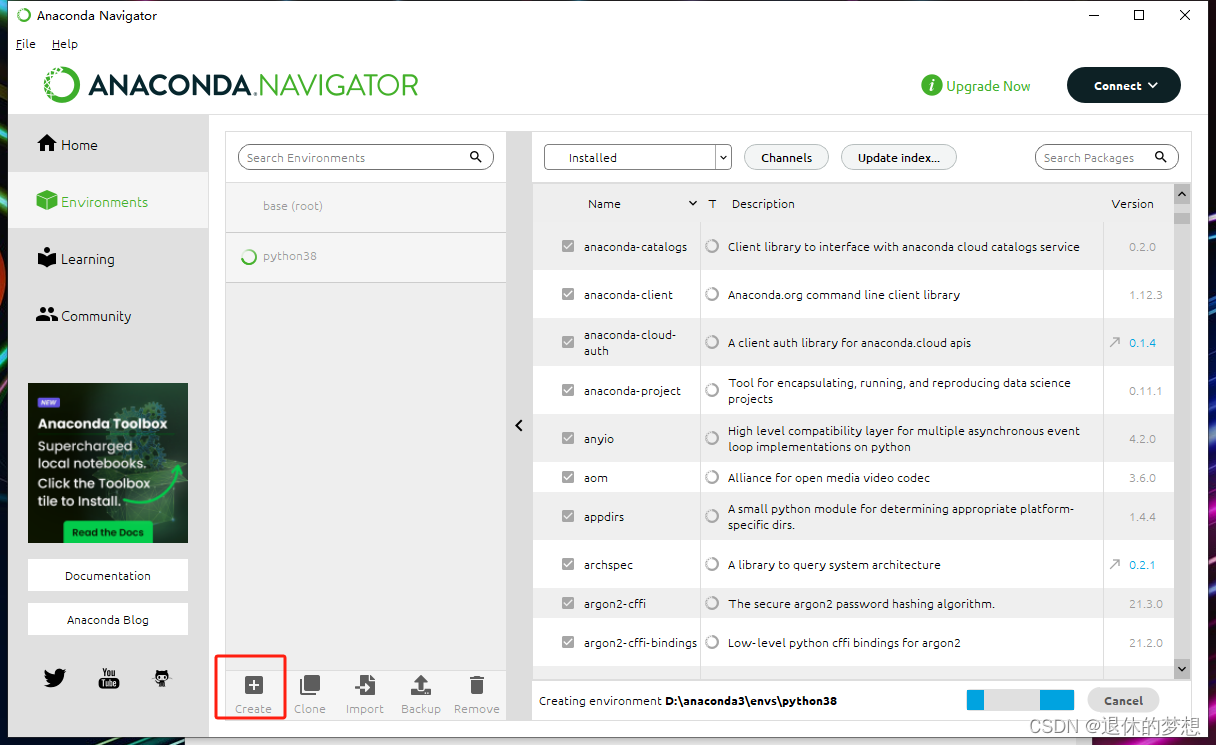The height and width of the screenshot is (745, 1216).
Task: Open the Learning section
Action: pos(108,258)
